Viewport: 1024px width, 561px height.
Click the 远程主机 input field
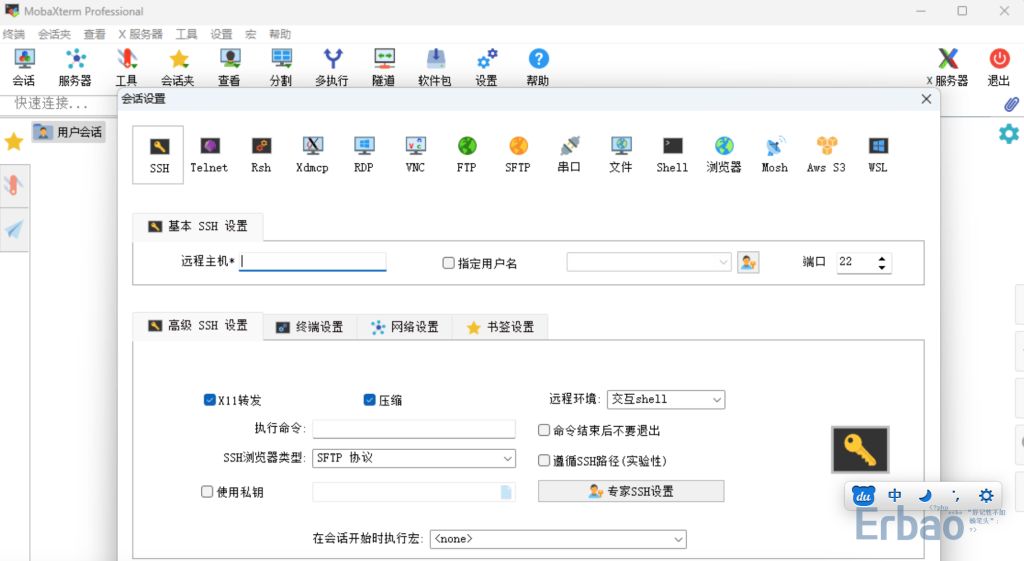pyautogui.click(x=313, y=261)
